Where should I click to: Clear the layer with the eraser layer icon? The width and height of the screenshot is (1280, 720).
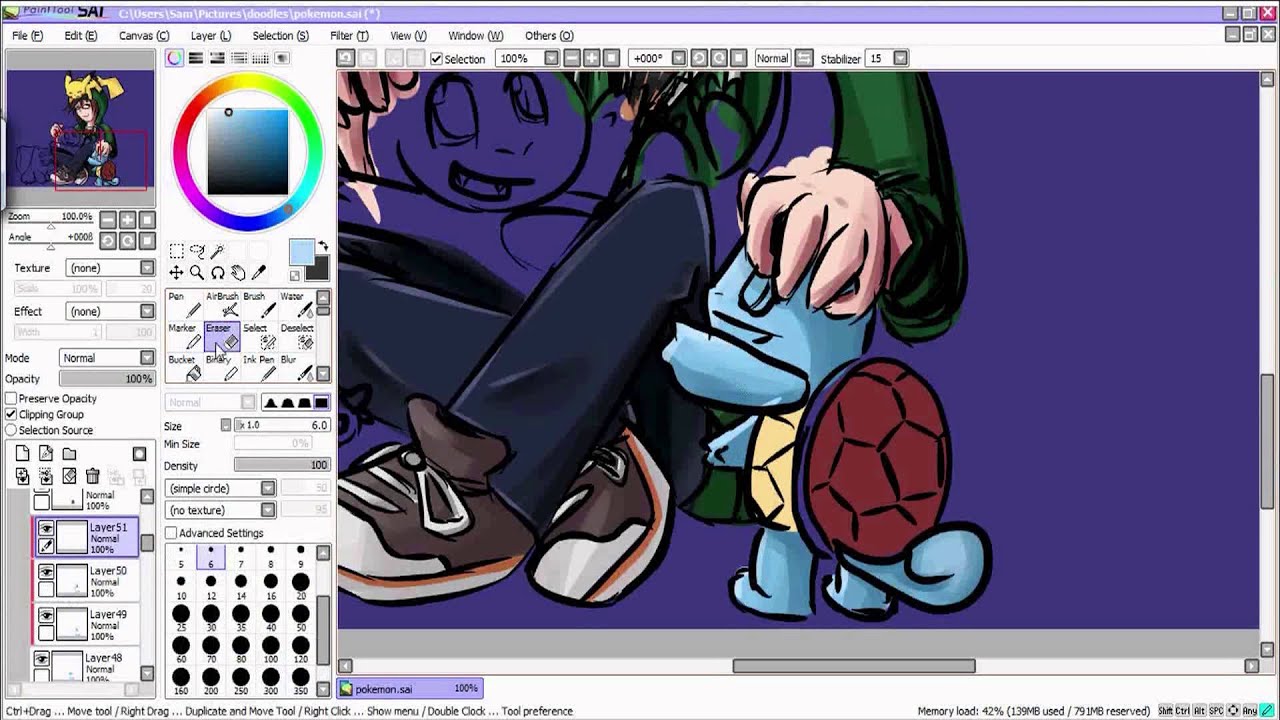[69, 476]
